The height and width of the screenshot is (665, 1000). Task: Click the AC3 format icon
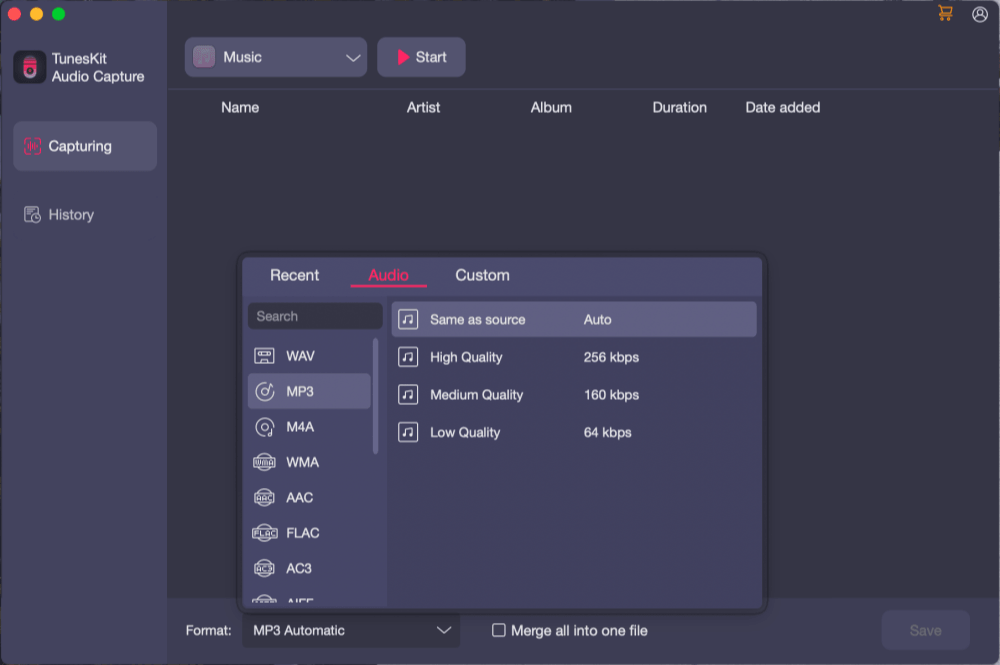[x=264, y=568]
